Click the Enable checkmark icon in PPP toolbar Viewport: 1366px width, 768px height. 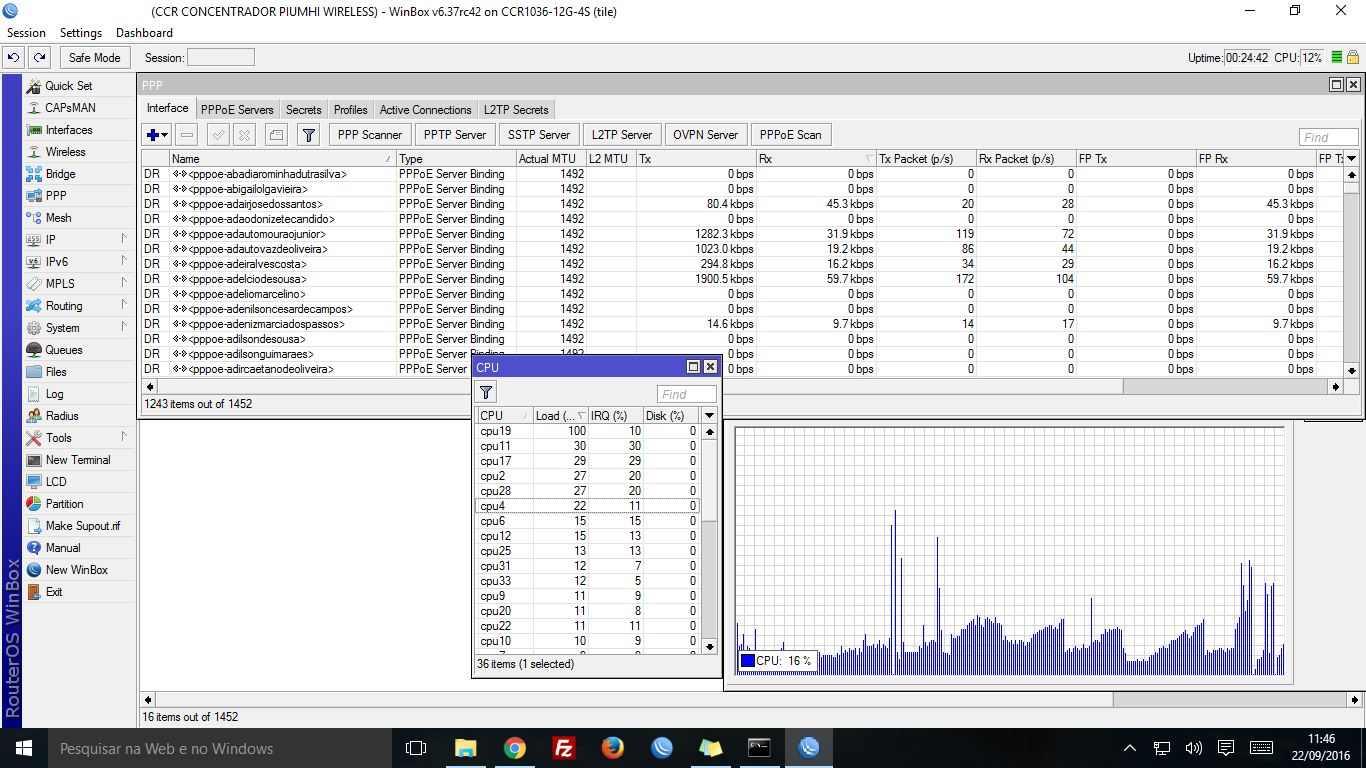pos(218,135)
